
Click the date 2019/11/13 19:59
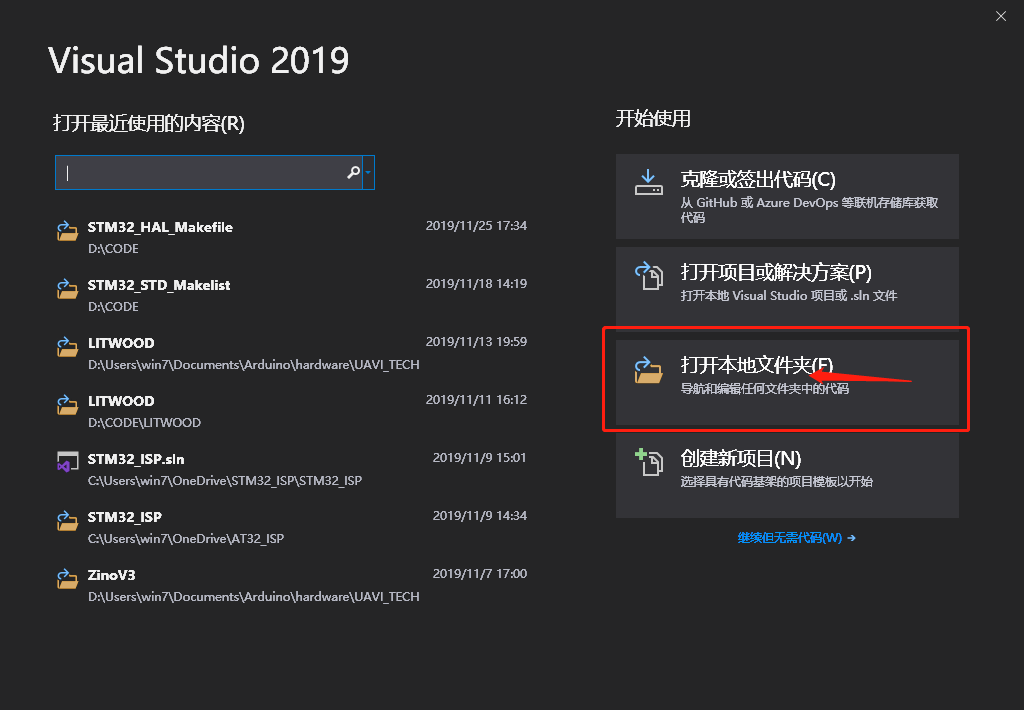click(x=476, y=342)
